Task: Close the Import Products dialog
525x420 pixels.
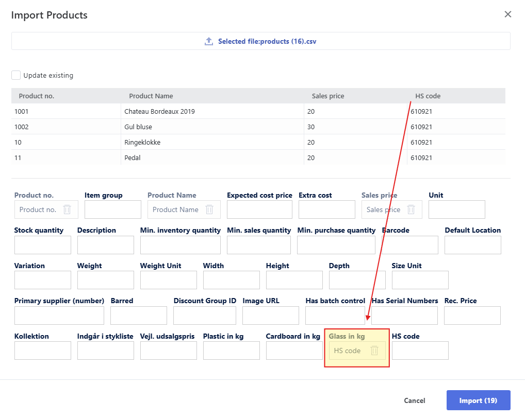Action: (x=508, y=14)
